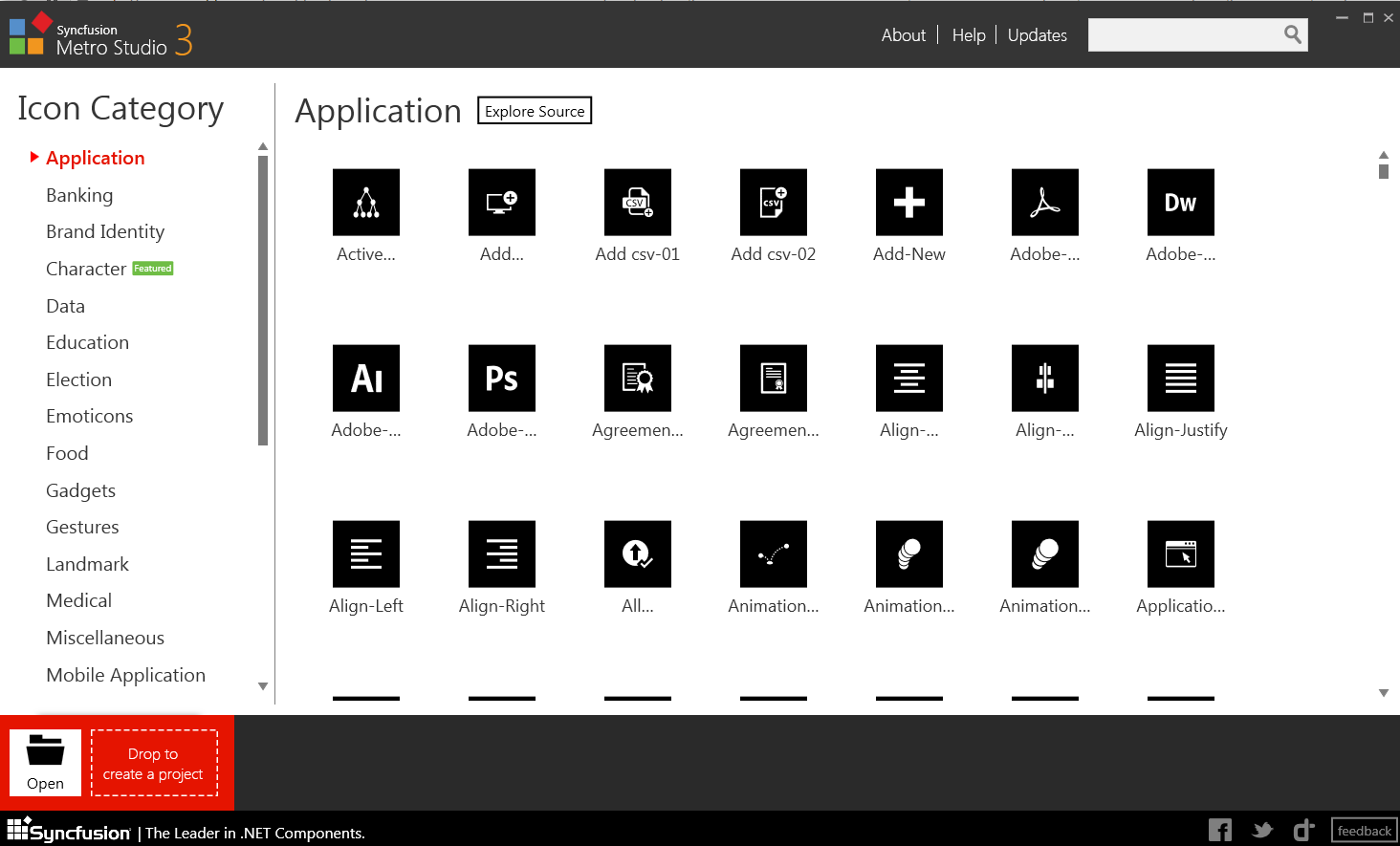Open the Twitter bird icon
The height and width of the screenshot is (846, 1400).
pos(1262,830)
